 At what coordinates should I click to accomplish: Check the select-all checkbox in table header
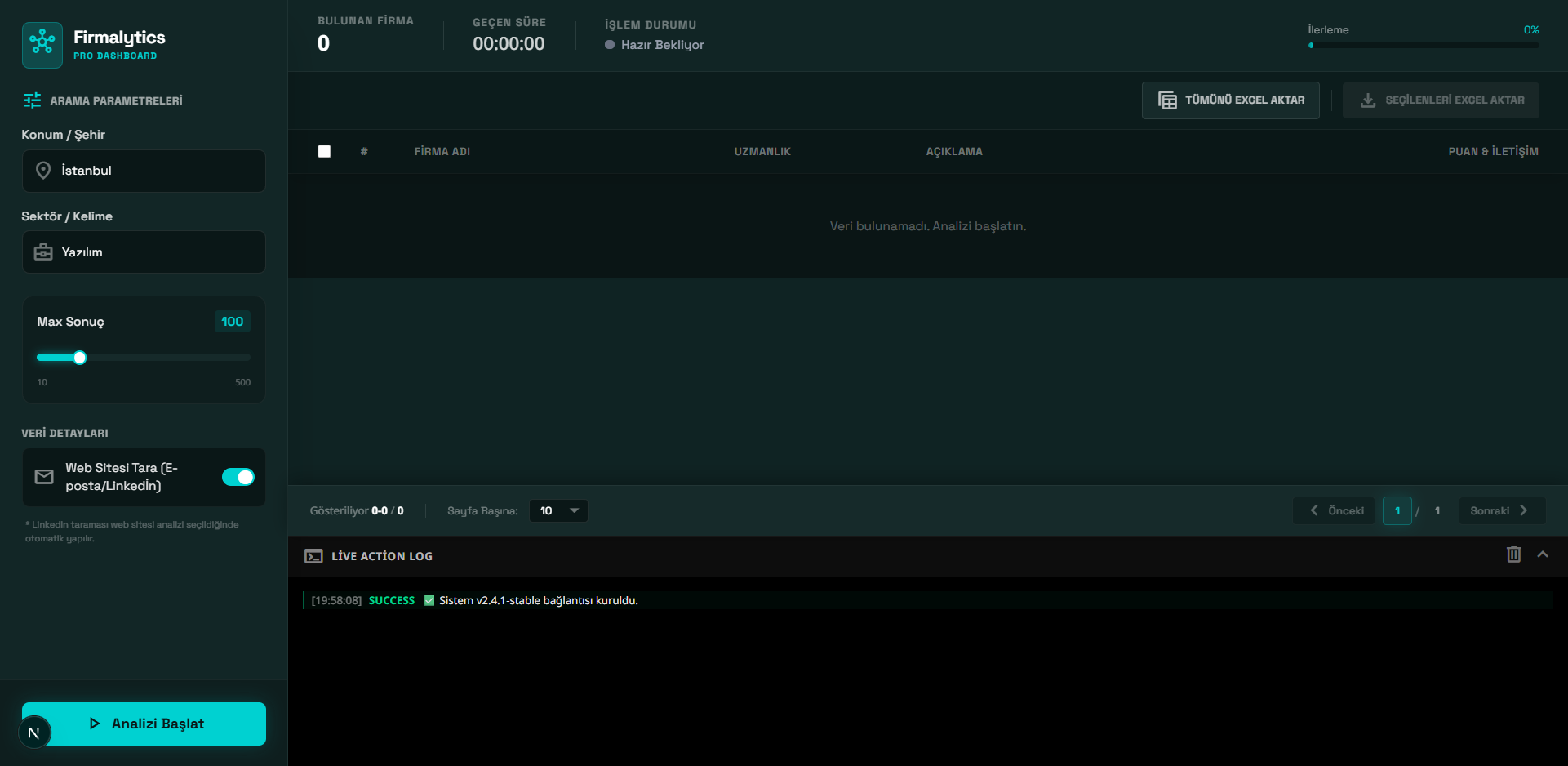click(x=324, y=151)
